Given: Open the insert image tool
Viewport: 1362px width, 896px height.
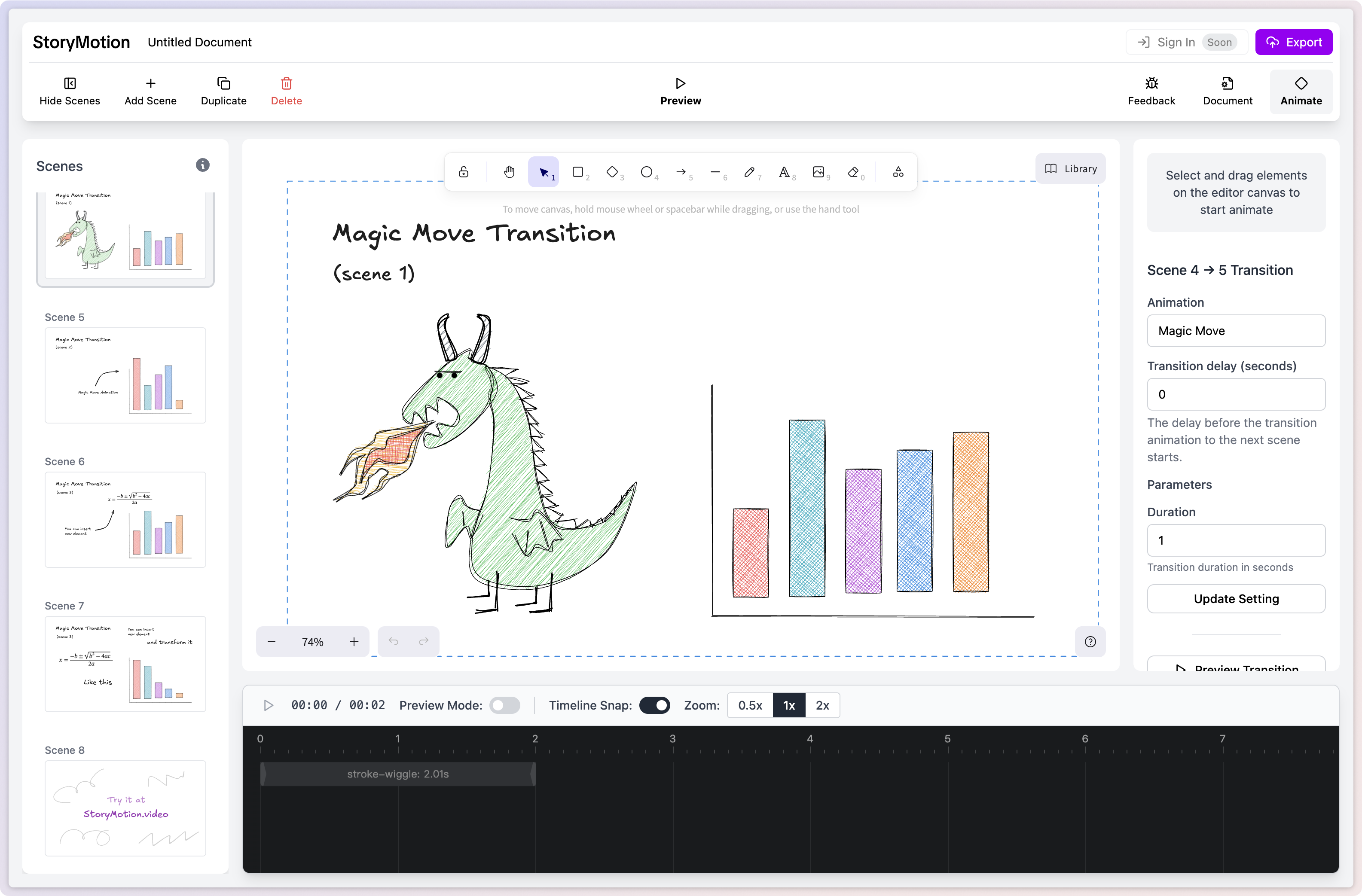Looking at the screenshot, I should point(818,172).
